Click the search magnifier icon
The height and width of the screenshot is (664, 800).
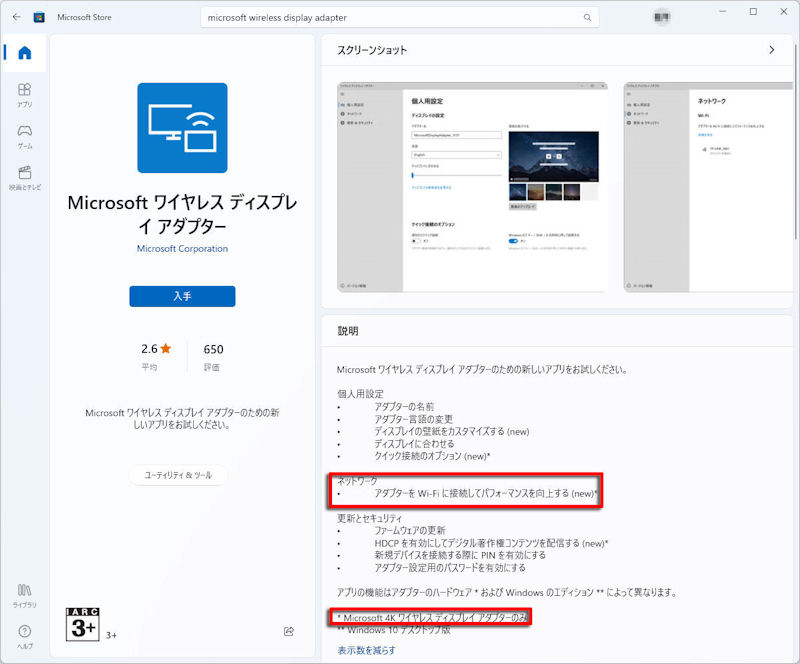[x=587, y=17]
